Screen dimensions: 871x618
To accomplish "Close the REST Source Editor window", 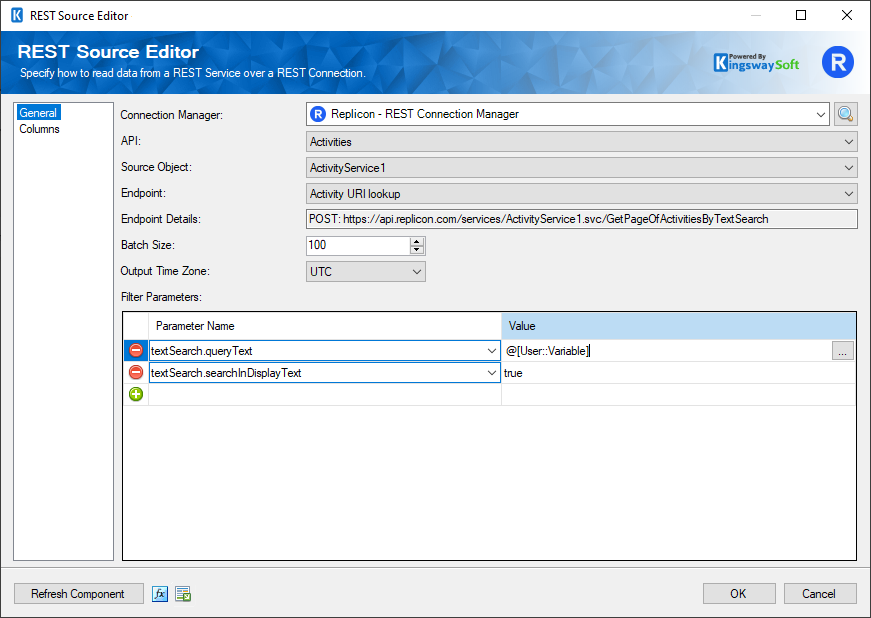I will 847,15.
